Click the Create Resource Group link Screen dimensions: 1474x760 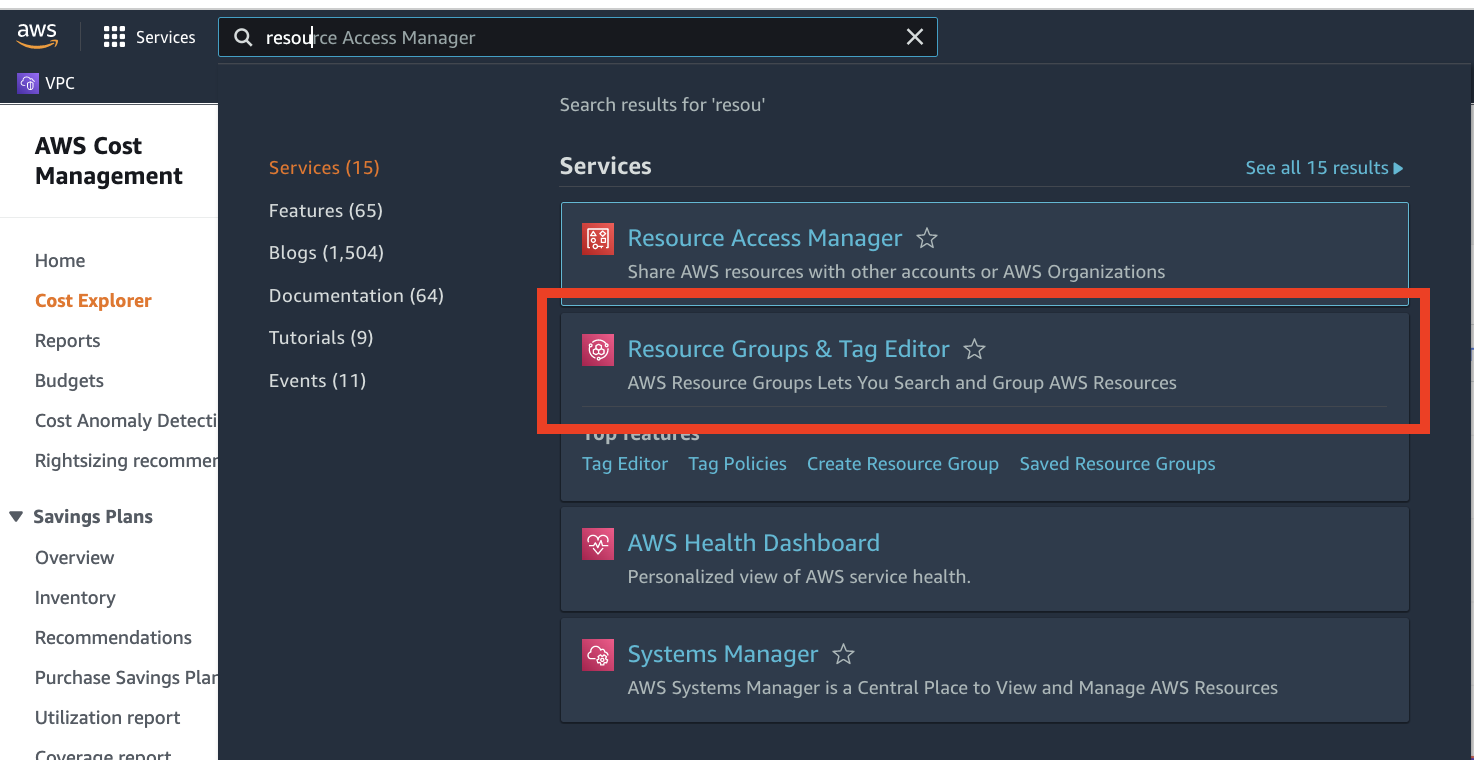click(902, 463)
